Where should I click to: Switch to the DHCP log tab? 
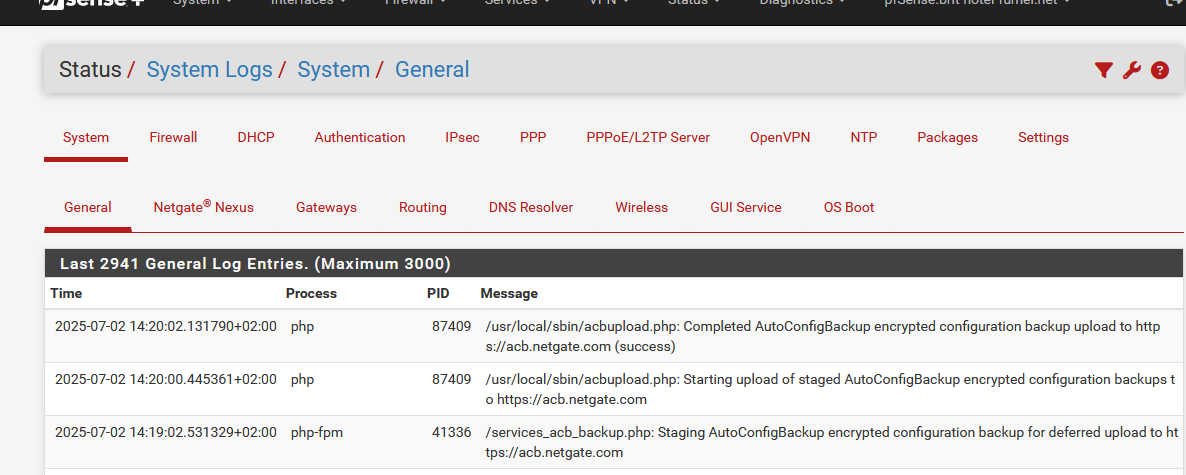256,138
